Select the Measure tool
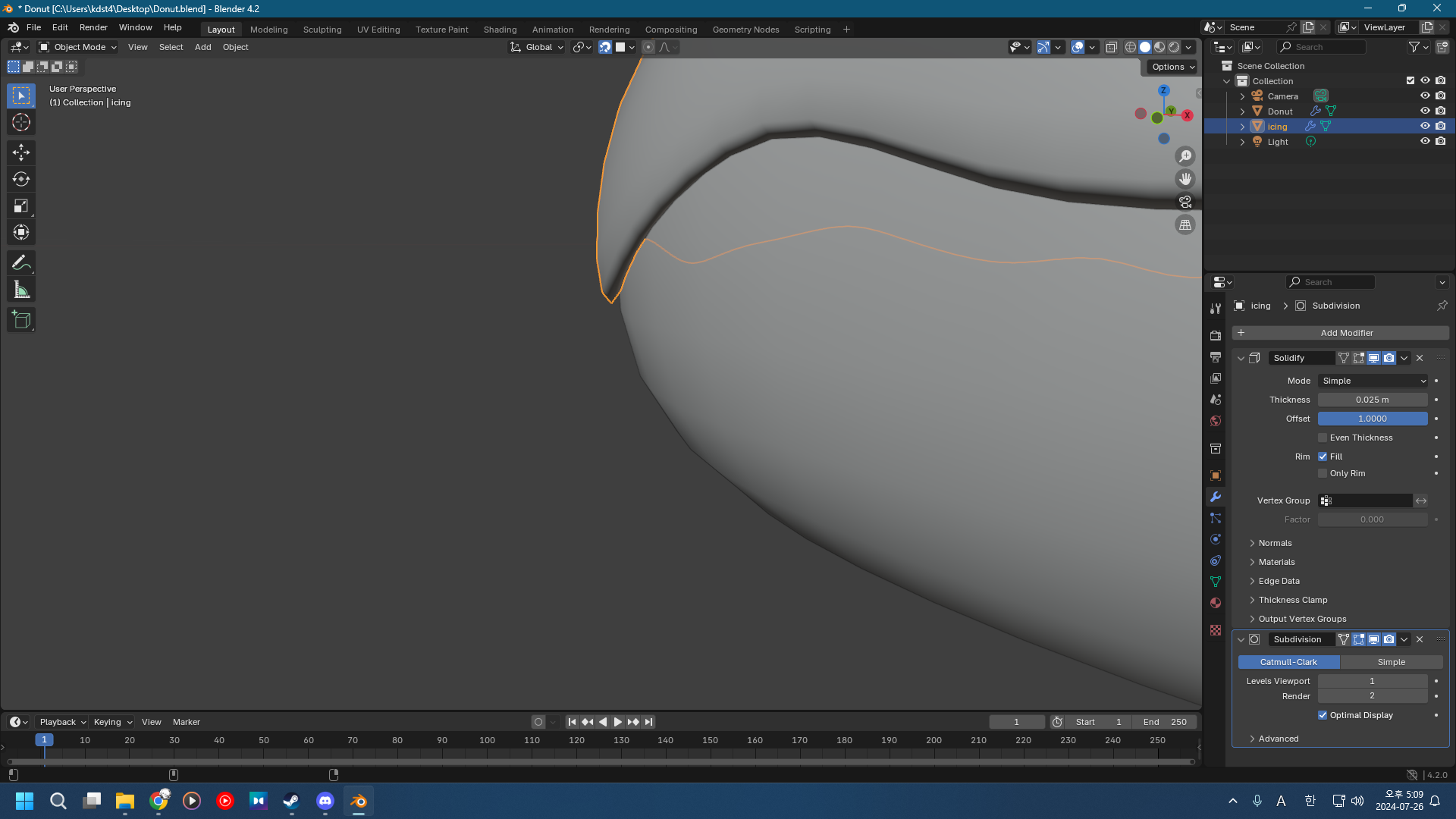This screenshot has width=1456, height=819. pyautogui.click(x=21, y=290)
